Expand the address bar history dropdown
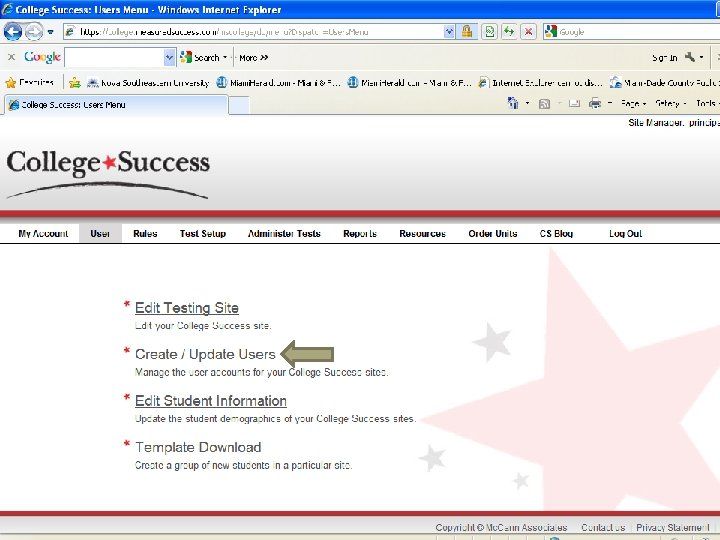 [449, 32]
